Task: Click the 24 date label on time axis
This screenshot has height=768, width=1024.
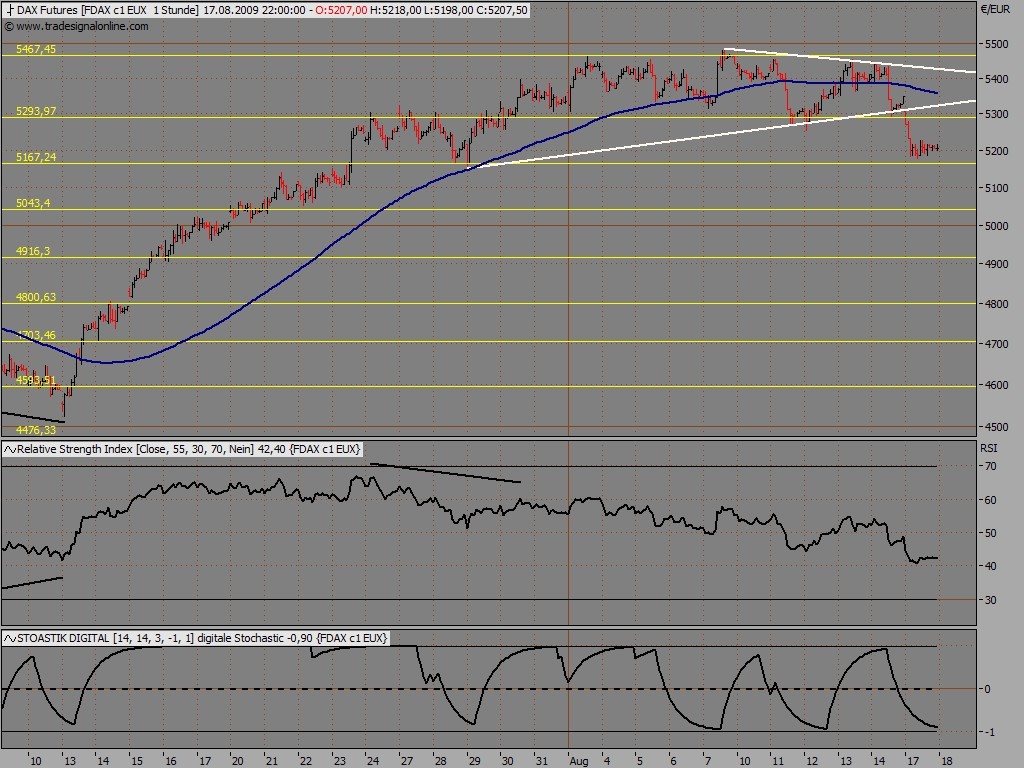Action: click(x=372, y=761)
